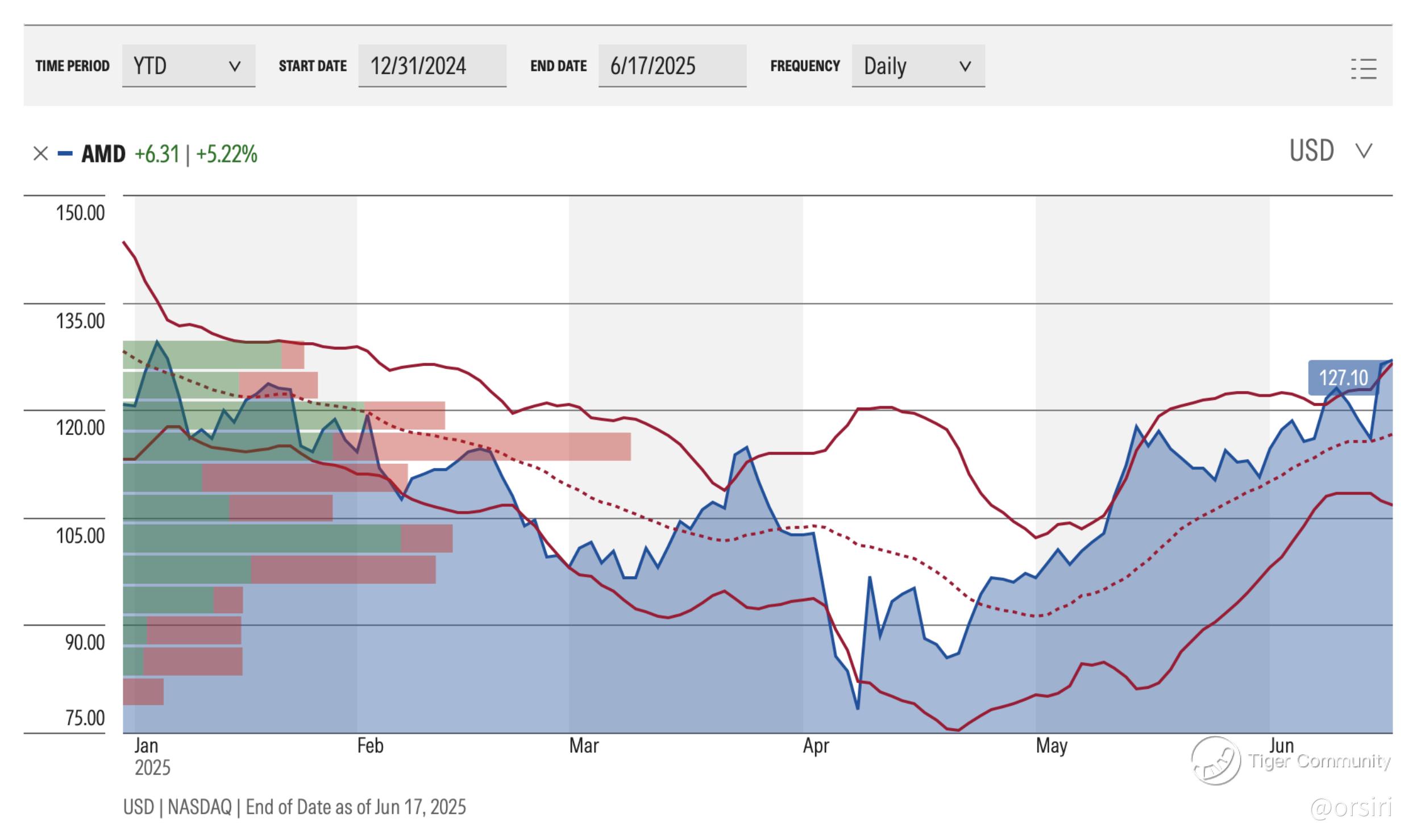Viewport: 1421px width, 840px height.
Task: Click the +5.22% percent change text
Action: coord(227,154)
